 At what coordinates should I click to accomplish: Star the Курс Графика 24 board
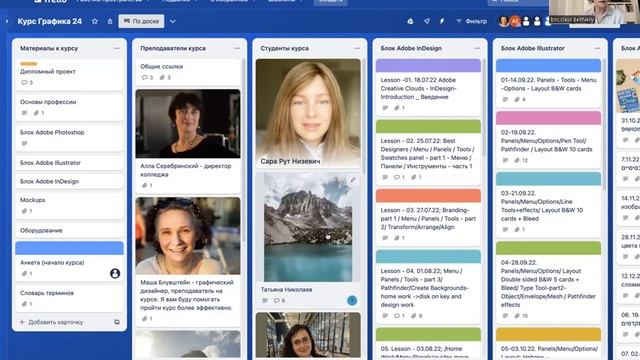pyautogui.click(x=95, y=21)
